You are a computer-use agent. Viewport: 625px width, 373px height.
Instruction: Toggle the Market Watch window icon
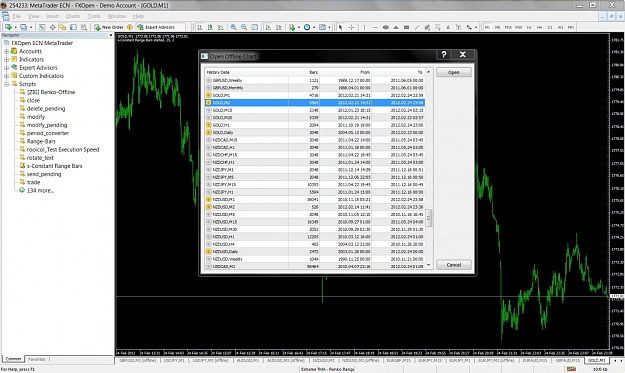(x=42, y=27)
